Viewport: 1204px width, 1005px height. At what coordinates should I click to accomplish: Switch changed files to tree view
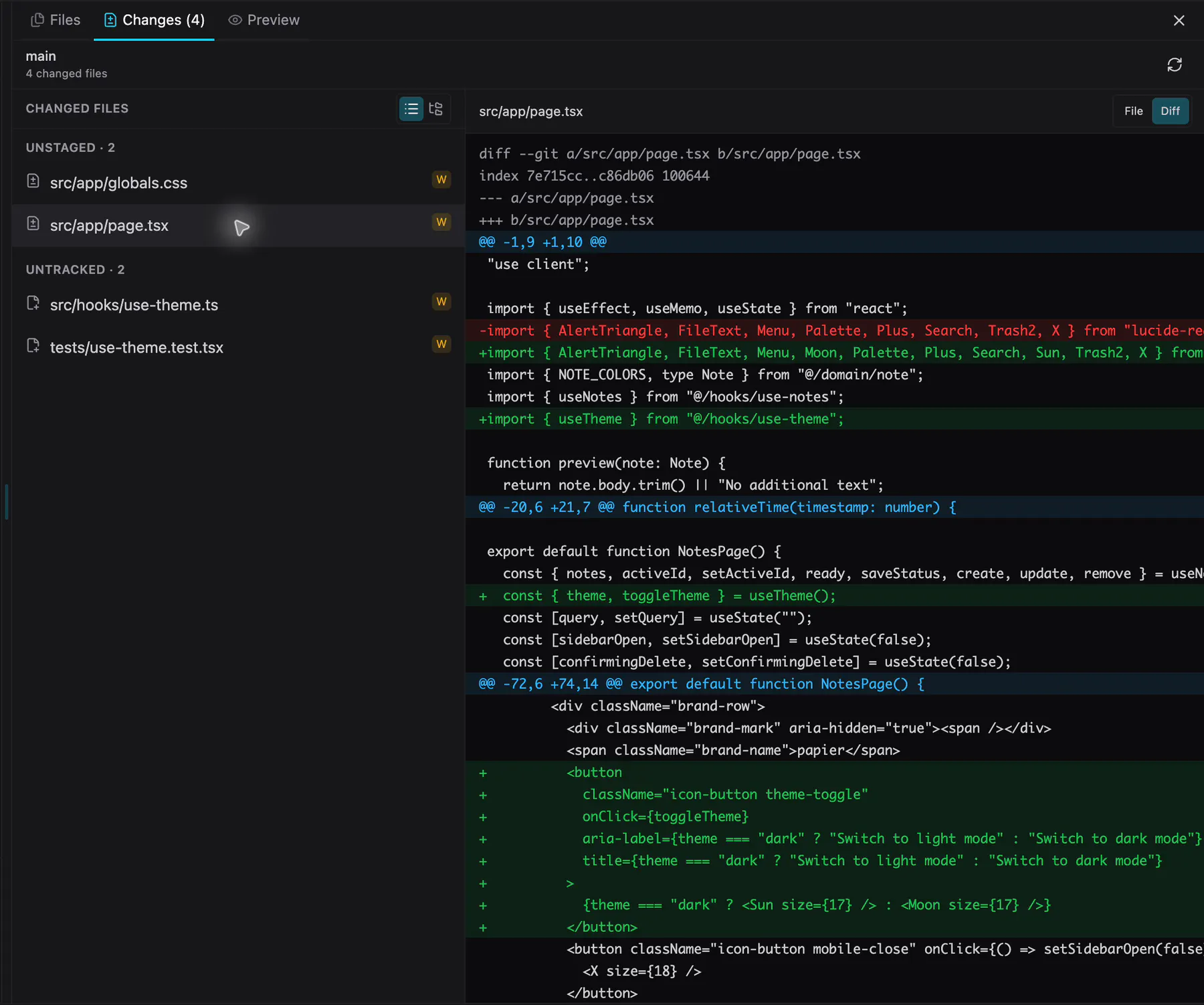(x=436, y=109)
